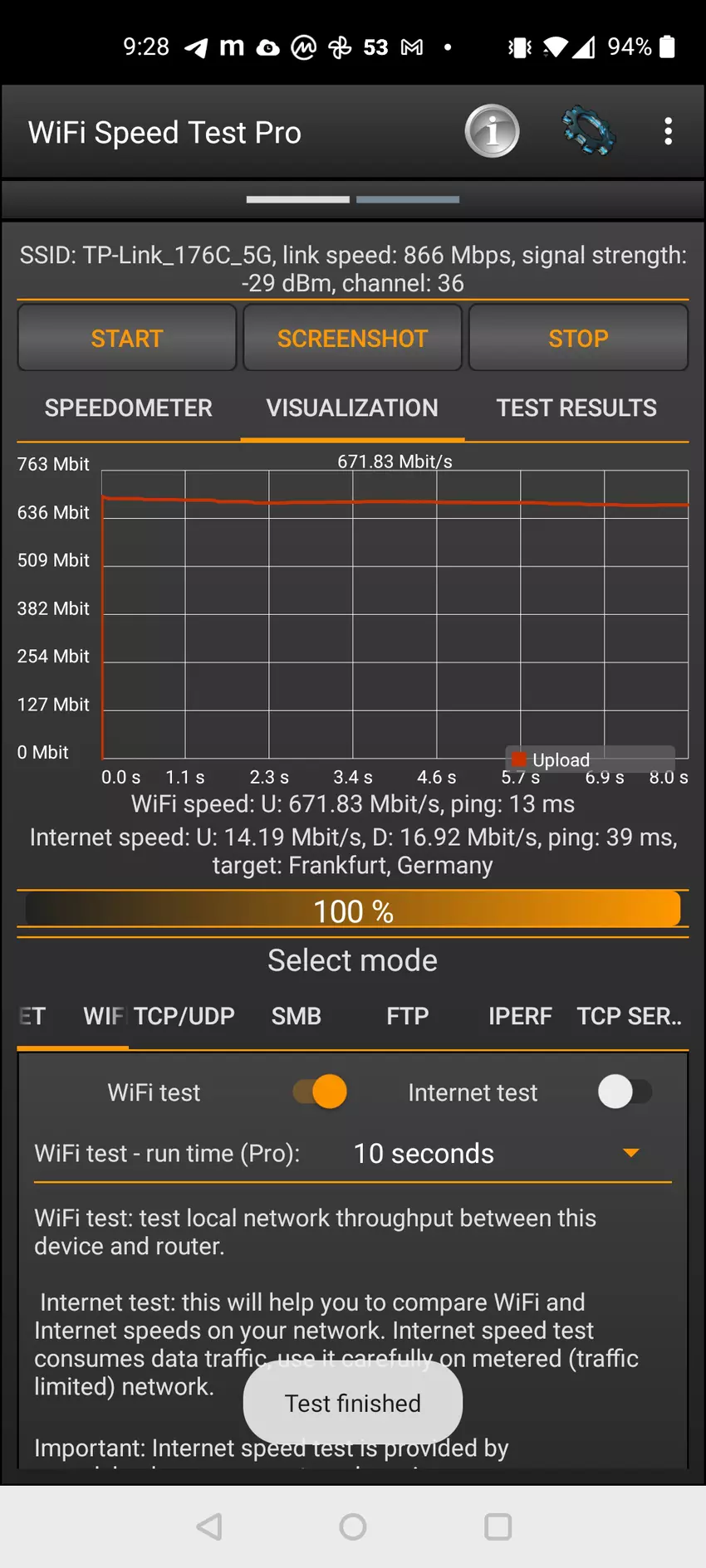Switch to the Speedometer tab
The width and height of the screenshot is (706, 1568).
tap(128, 408)
